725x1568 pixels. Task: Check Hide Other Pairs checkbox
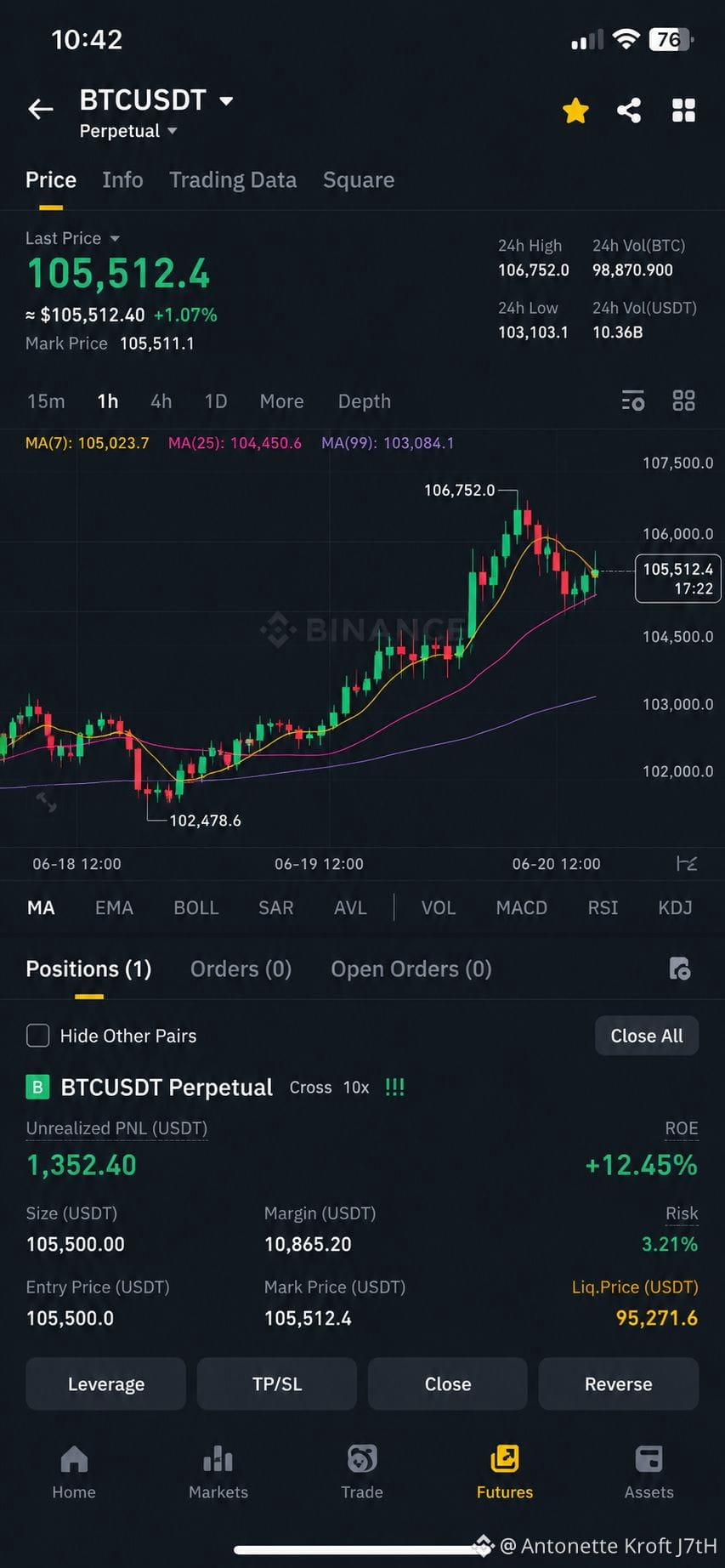[x=37, y=1036]
